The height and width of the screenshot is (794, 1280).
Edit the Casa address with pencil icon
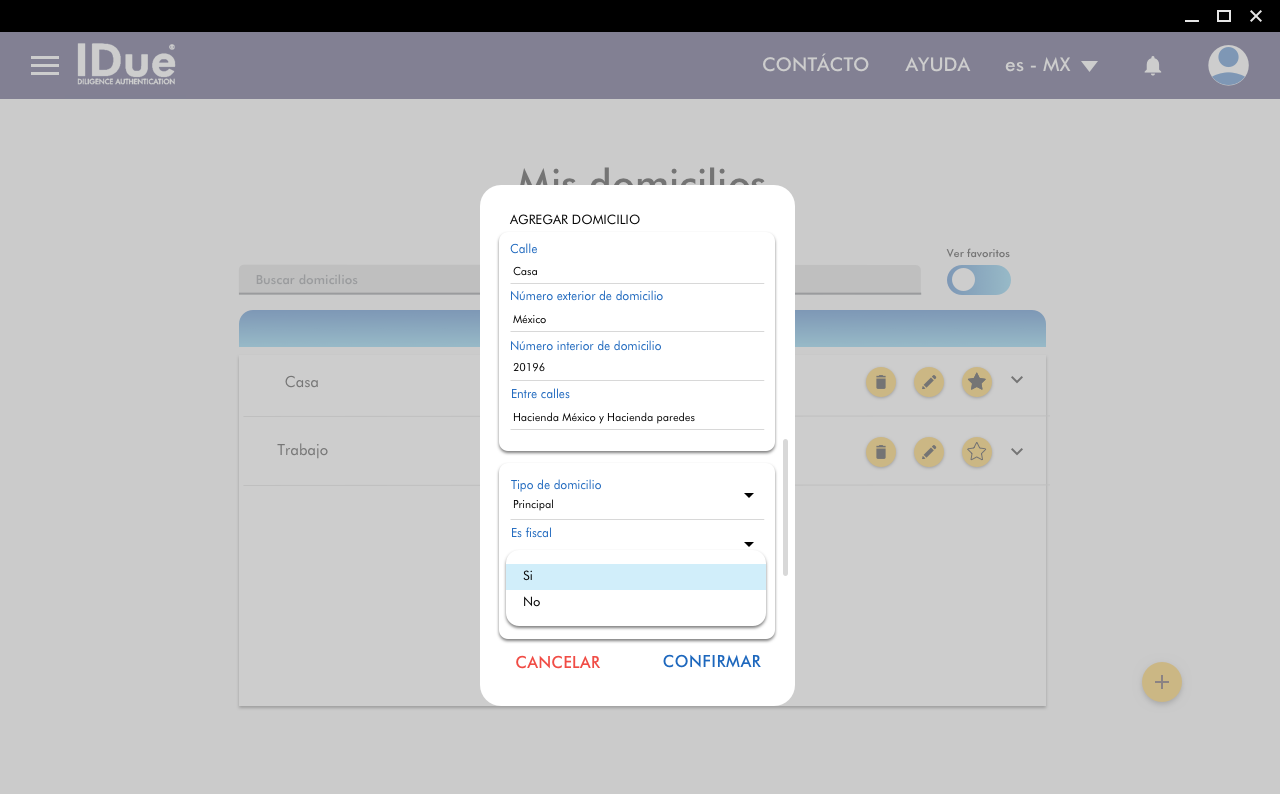click(x=929, y=382)
